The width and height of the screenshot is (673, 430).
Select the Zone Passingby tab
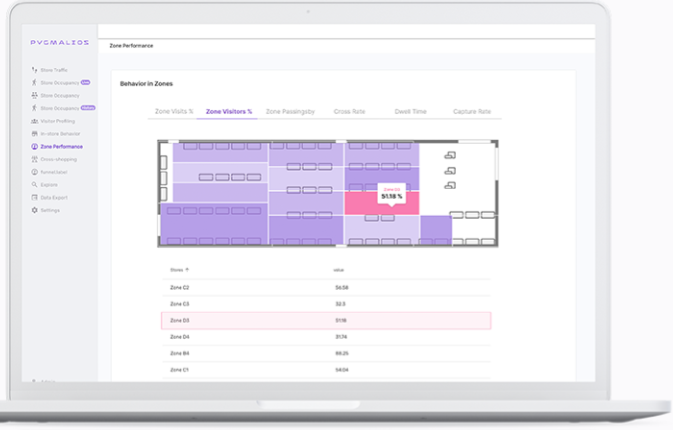click(290, 112)
